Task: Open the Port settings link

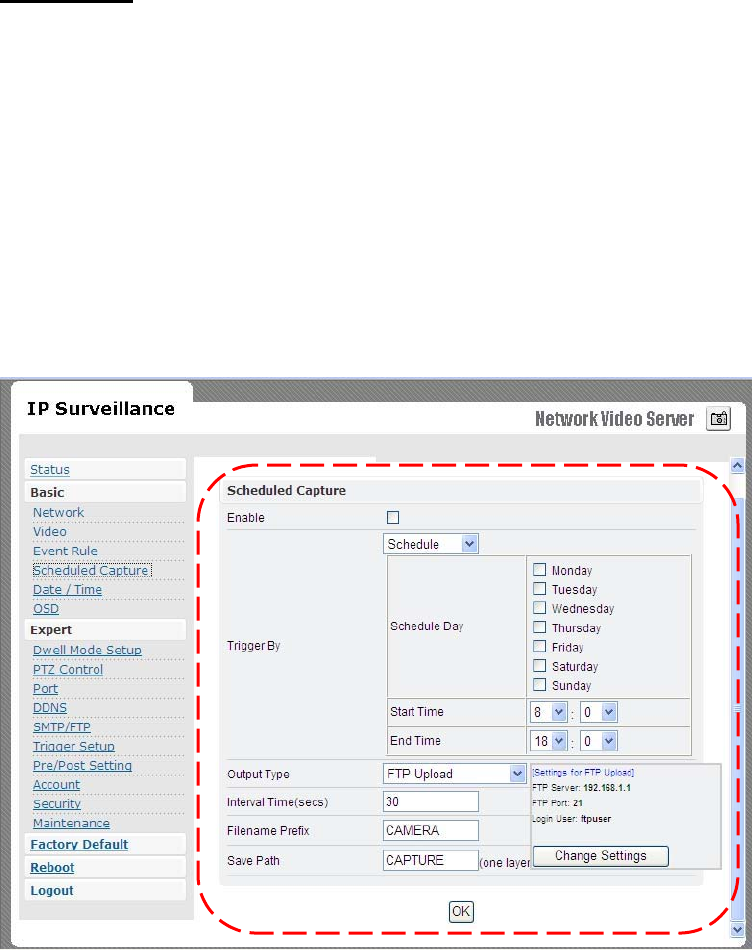Action: click(x=45, y=689)
